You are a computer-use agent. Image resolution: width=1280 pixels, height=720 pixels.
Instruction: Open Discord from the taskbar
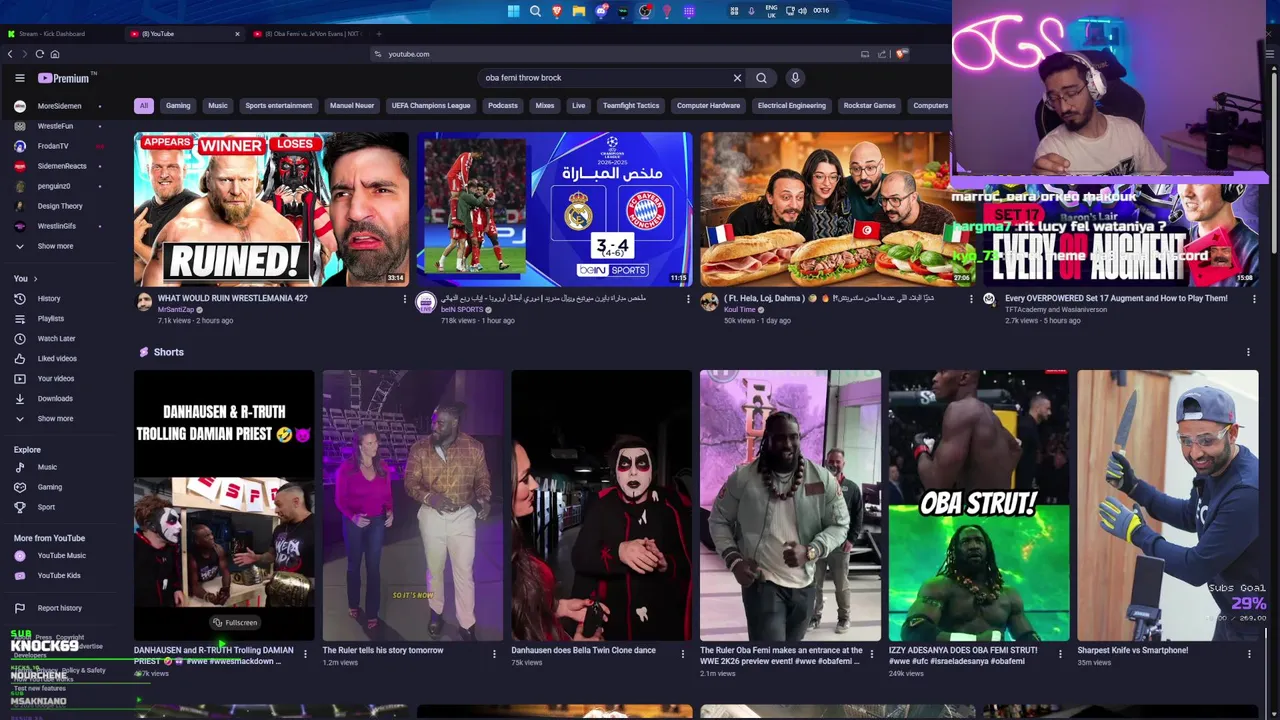click(x=601, y=11)
